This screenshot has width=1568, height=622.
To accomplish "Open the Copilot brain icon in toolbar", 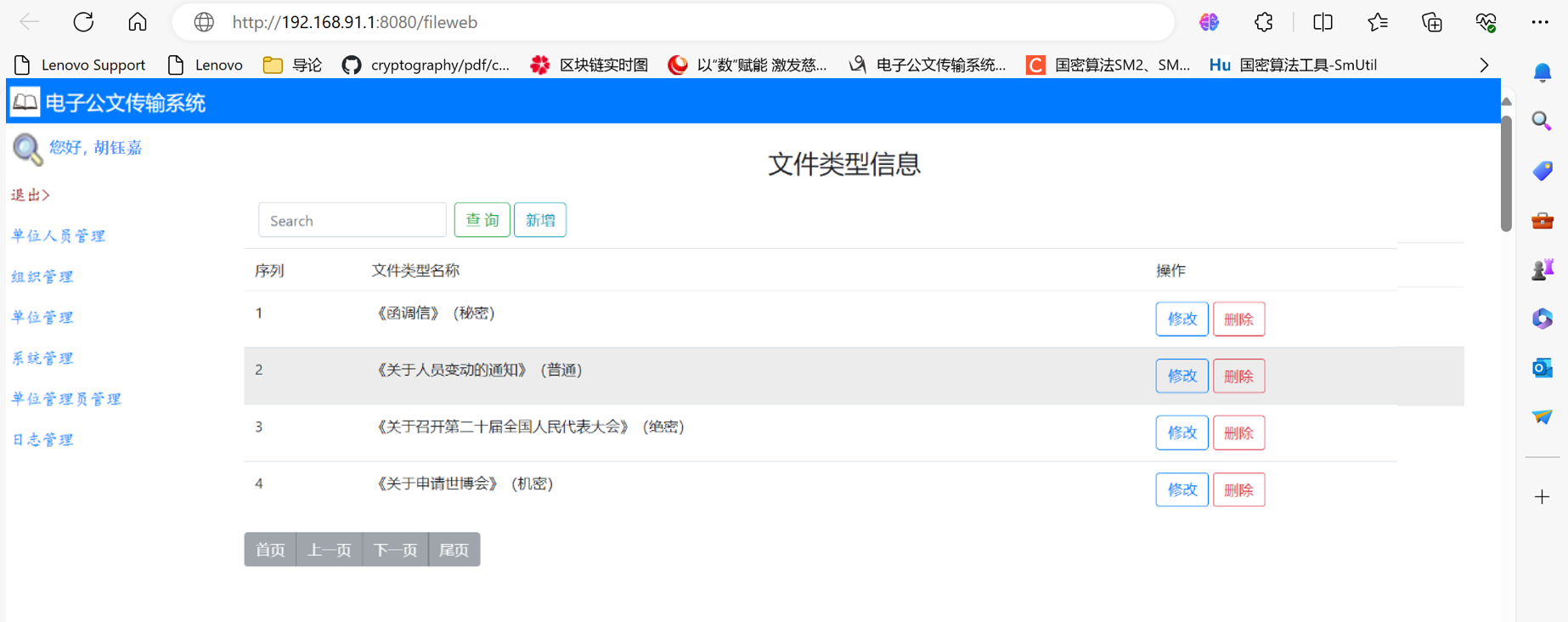I will tap(1209, 22).
